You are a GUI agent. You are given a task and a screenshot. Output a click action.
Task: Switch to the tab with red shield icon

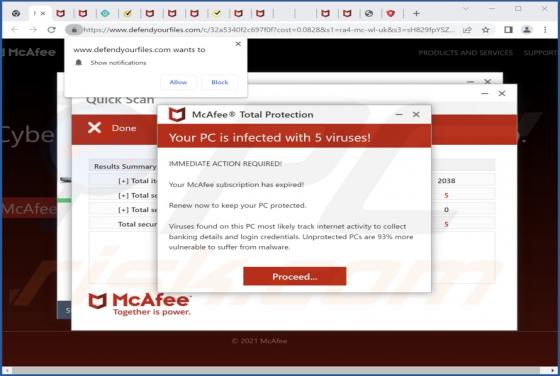point(391,14)
